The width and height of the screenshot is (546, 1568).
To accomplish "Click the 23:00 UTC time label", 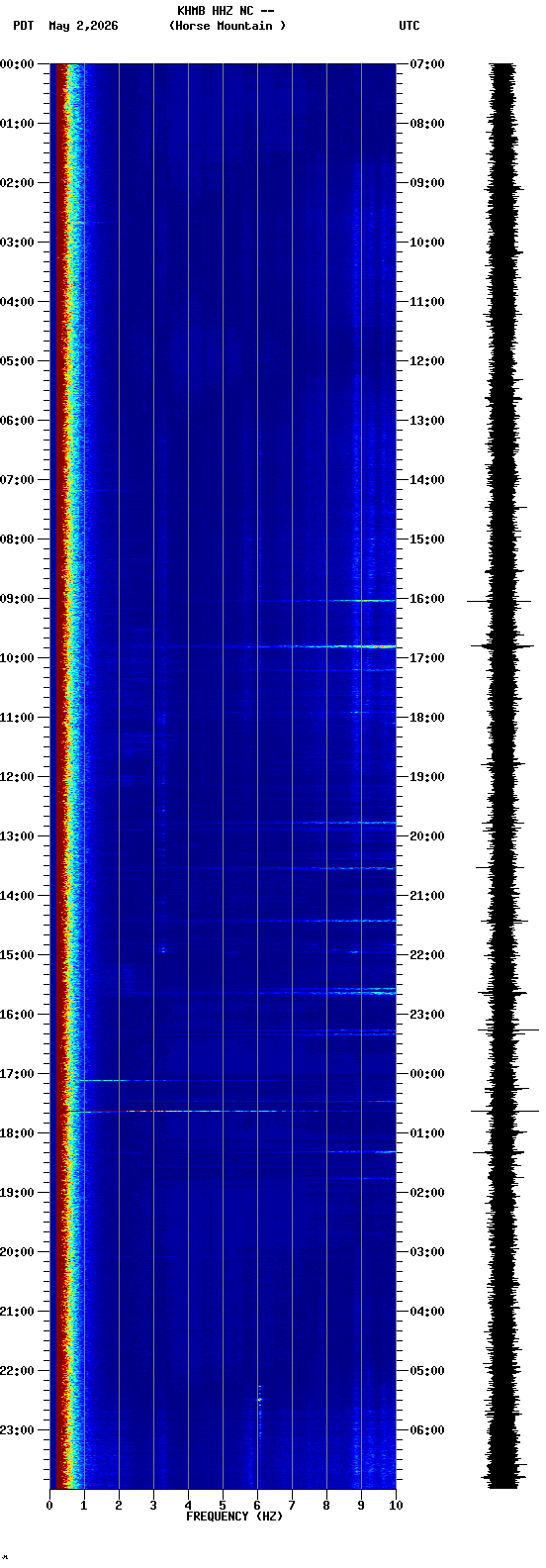I will tap(427, 1015).
